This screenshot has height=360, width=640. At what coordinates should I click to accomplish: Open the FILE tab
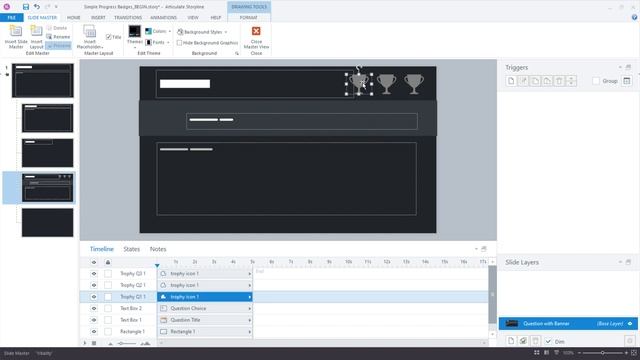point(11,18)
